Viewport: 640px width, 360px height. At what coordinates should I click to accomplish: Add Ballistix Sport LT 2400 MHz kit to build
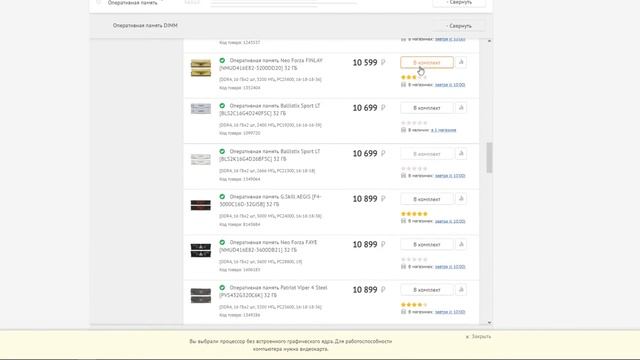point(427,108)
